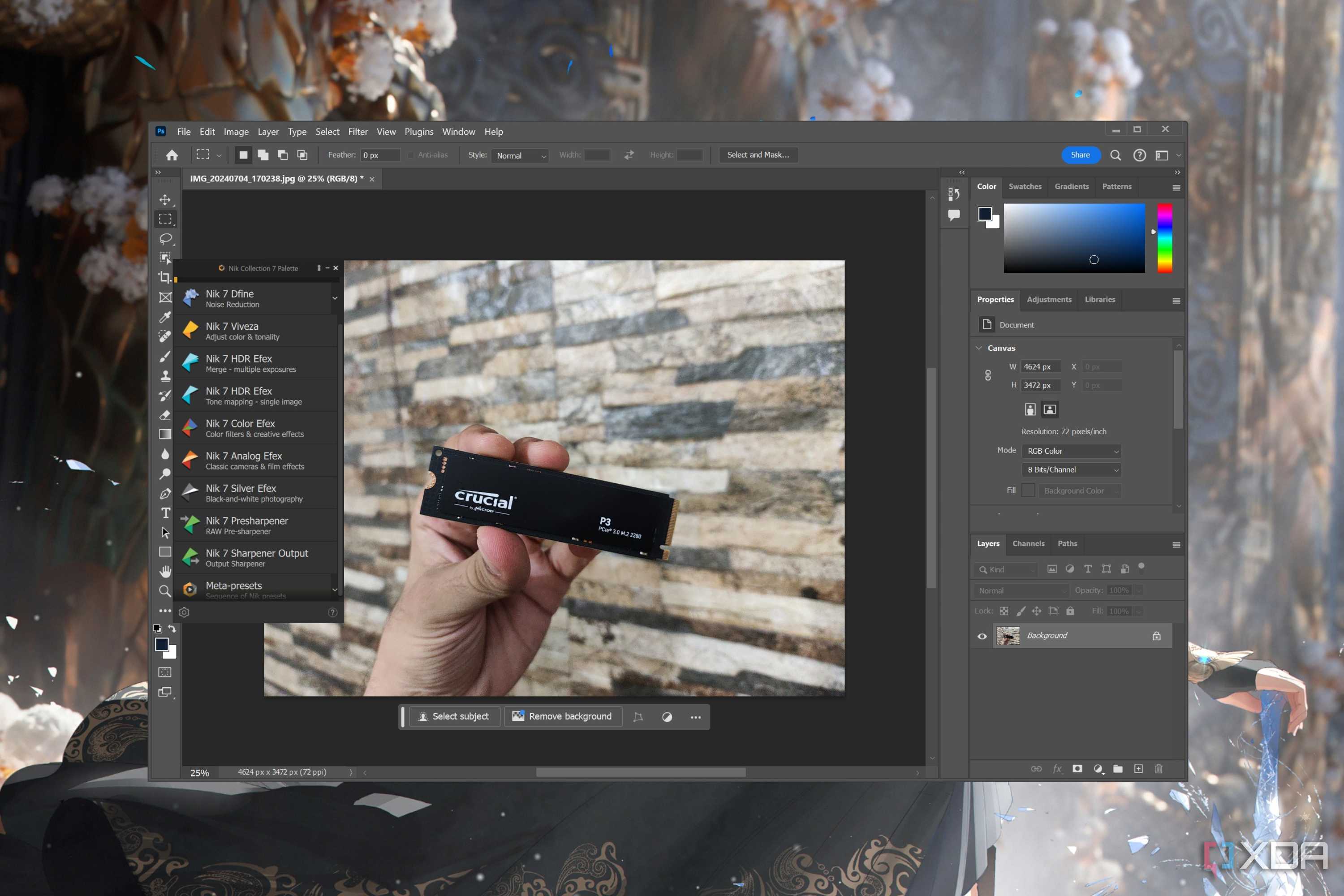Select the Lasso tool
Screen dimensions: 1344x896
pyautogui.click(x=165, y=238)
